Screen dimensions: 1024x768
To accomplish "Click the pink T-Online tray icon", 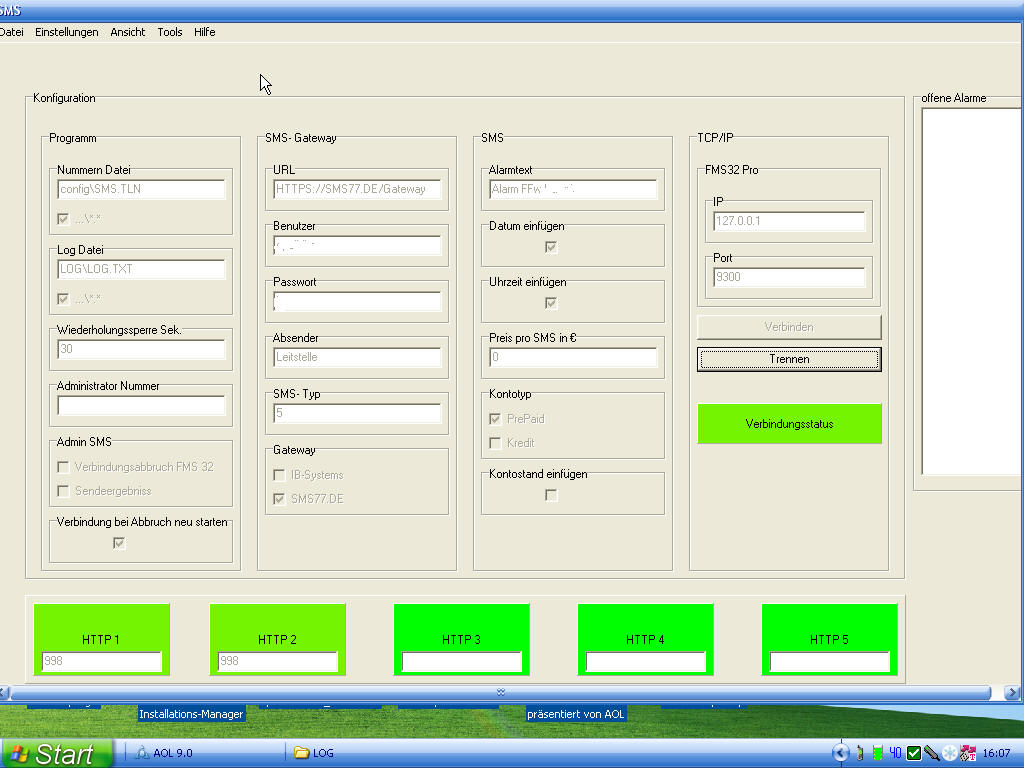I will (967, 753).
